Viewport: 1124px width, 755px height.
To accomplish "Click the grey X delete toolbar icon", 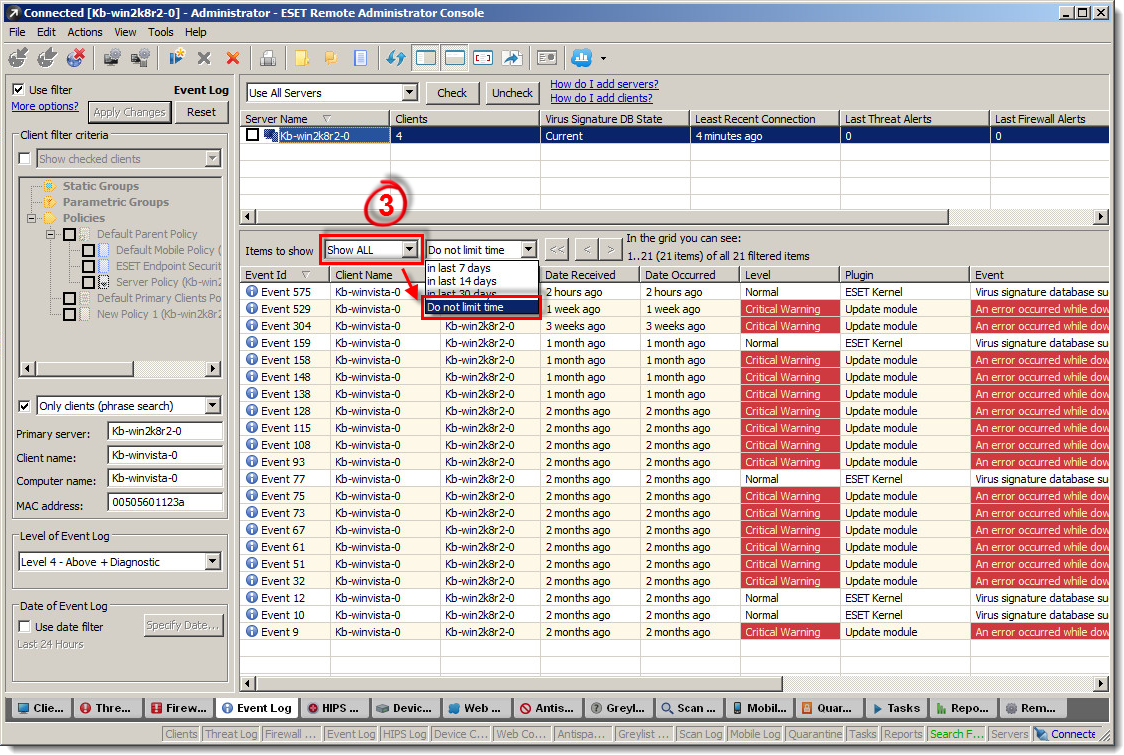I will pos(204,58).
